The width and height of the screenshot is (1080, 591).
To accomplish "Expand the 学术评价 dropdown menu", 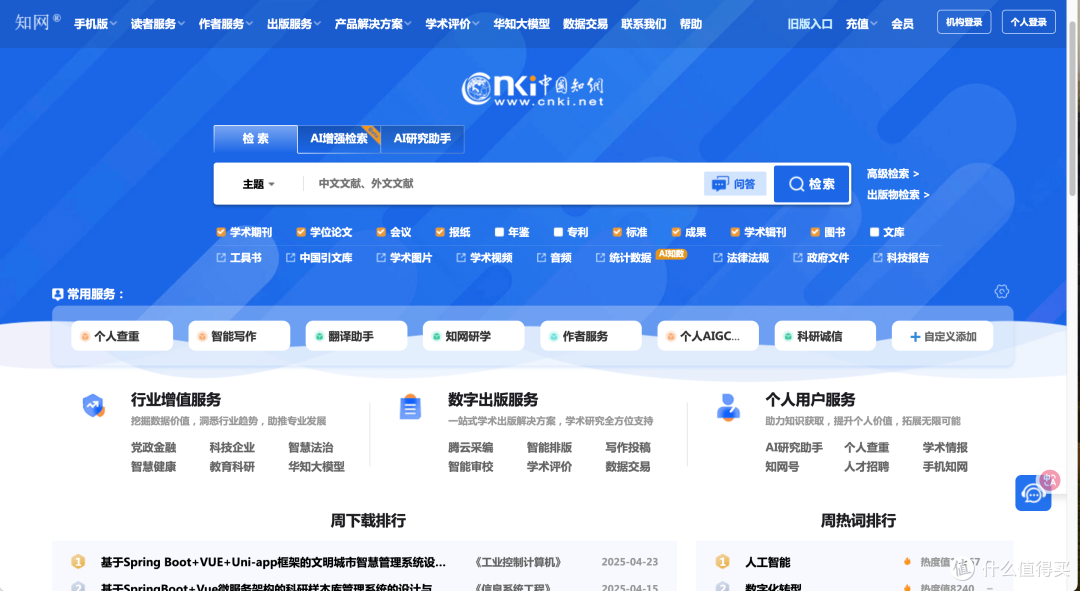I will [x=453, y=24].
